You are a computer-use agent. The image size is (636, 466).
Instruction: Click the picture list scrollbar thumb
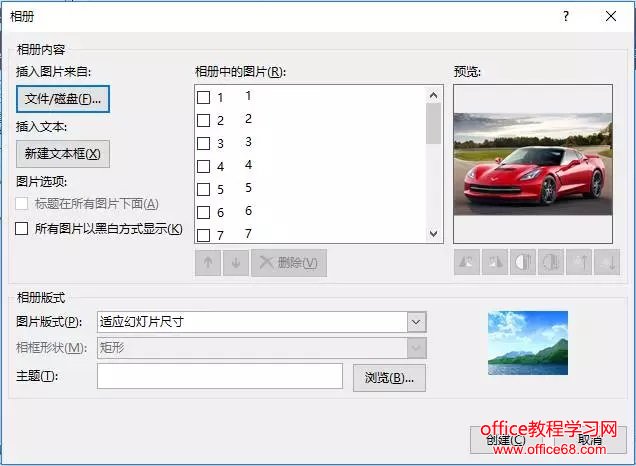click(x=433, y=124)
